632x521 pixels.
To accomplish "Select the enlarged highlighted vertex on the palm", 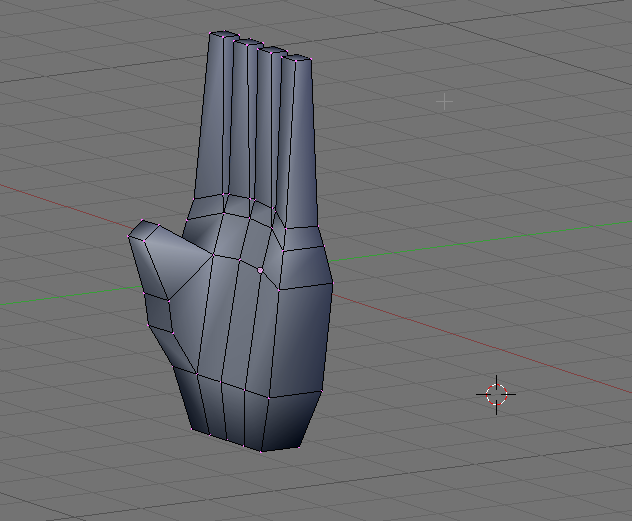I will (260, 270).
